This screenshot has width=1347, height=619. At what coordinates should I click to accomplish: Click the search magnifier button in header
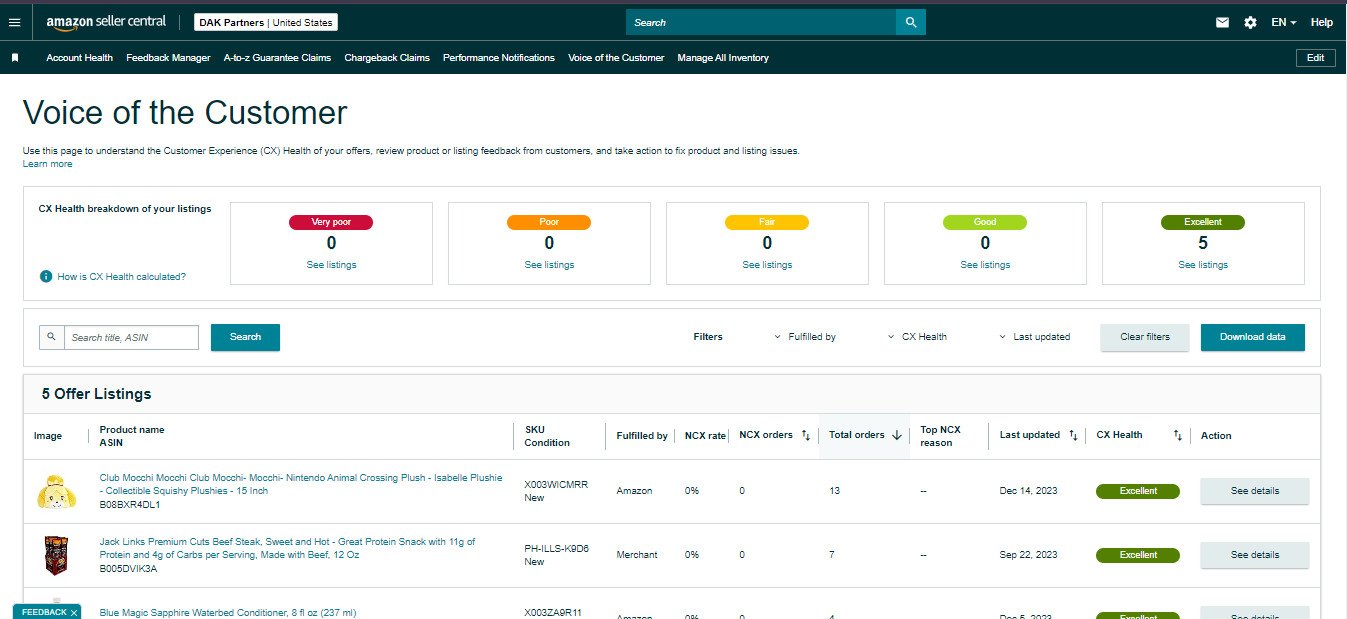click(x=911, y=22)
